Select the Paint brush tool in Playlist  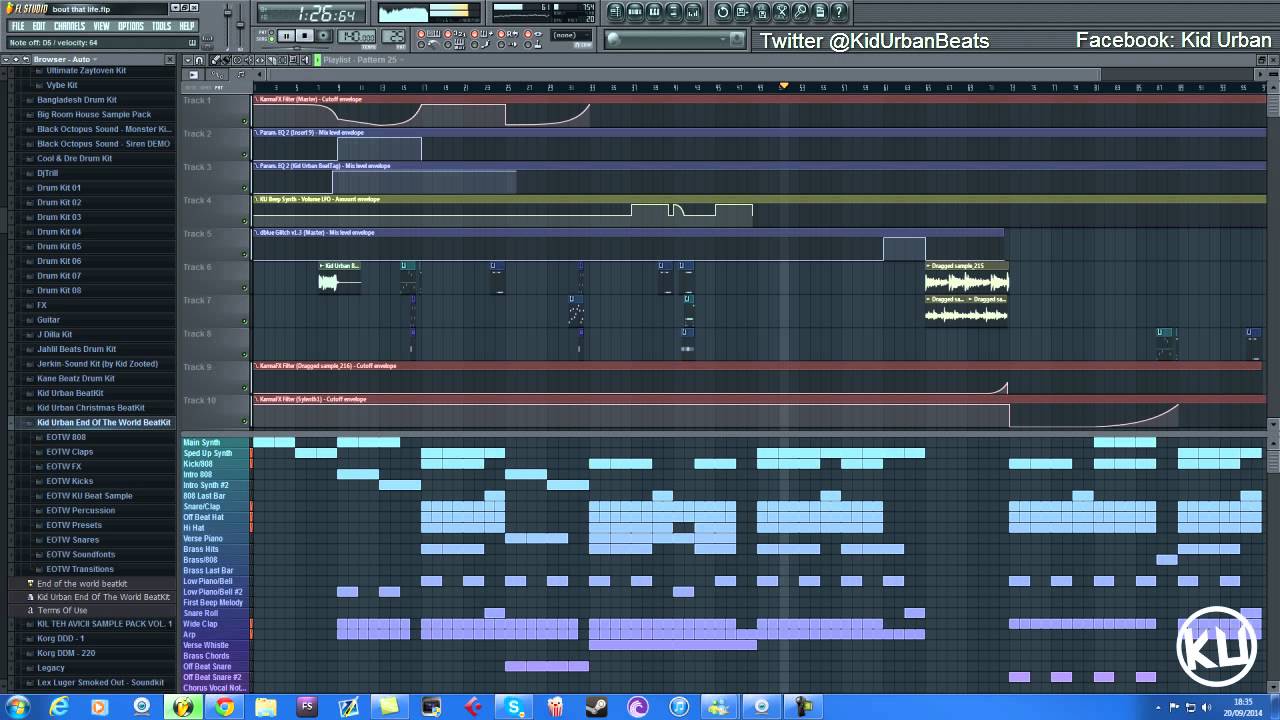click(225, 60)
